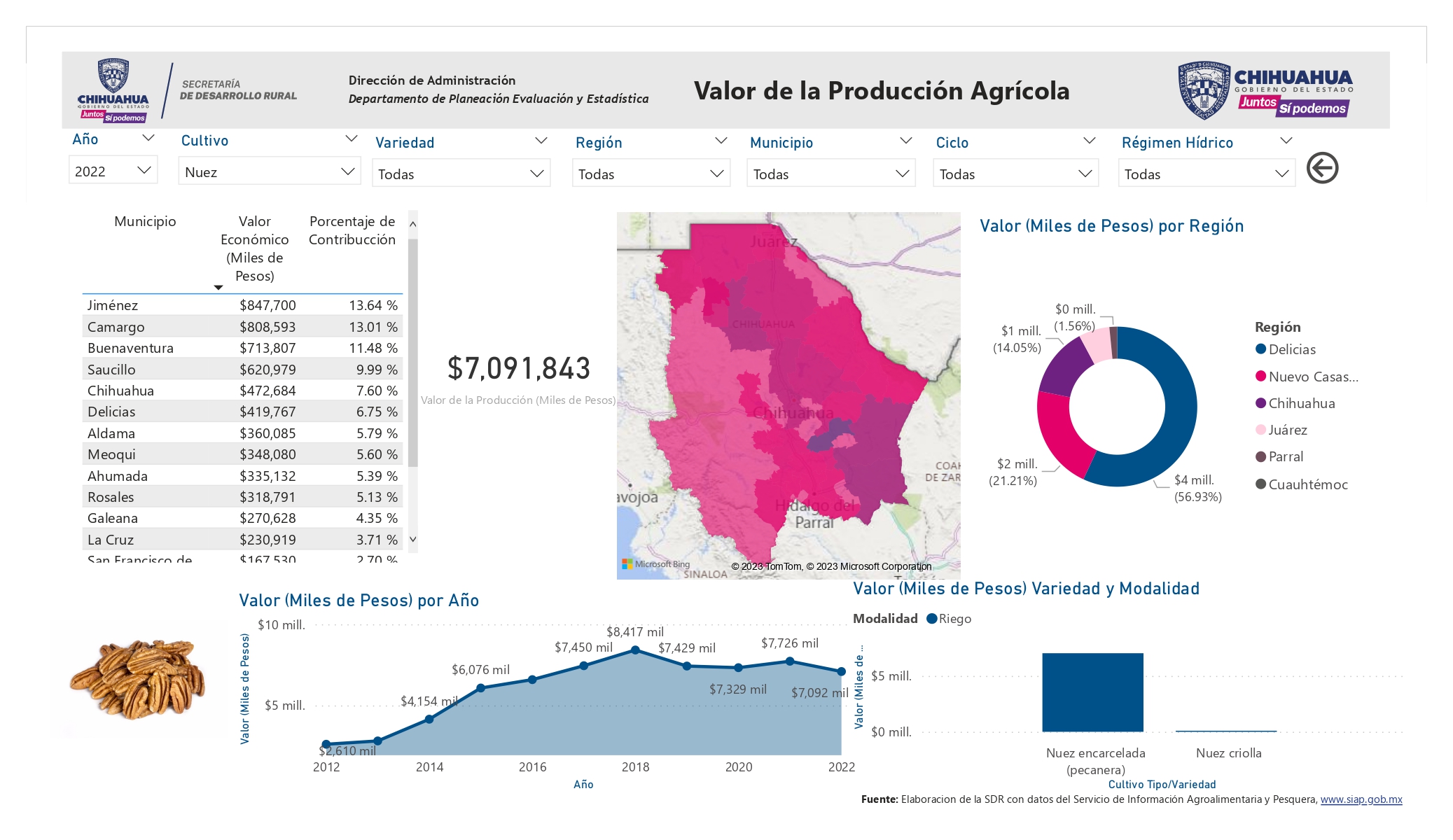This screenshot has width=1453, height=840.
Task: Select the Delicias row in the municipio table
Action: (242, 412)
